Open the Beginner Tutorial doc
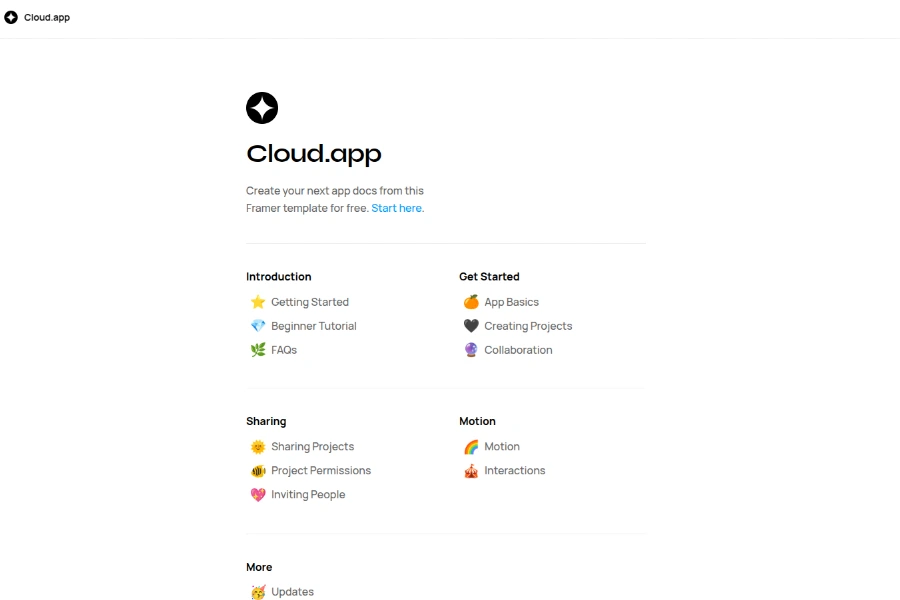This screenshot has height=600, width=900. 314,326
